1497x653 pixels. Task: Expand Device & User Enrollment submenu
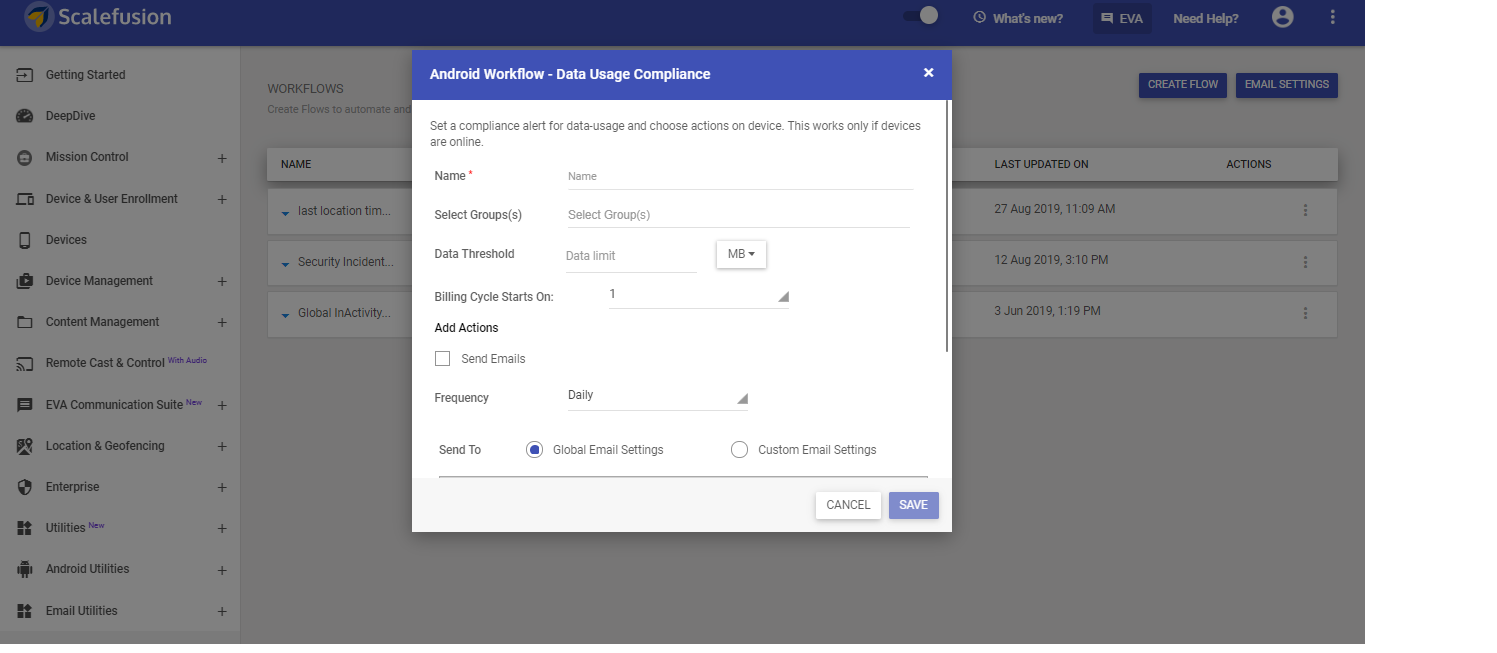pos(222,199)
